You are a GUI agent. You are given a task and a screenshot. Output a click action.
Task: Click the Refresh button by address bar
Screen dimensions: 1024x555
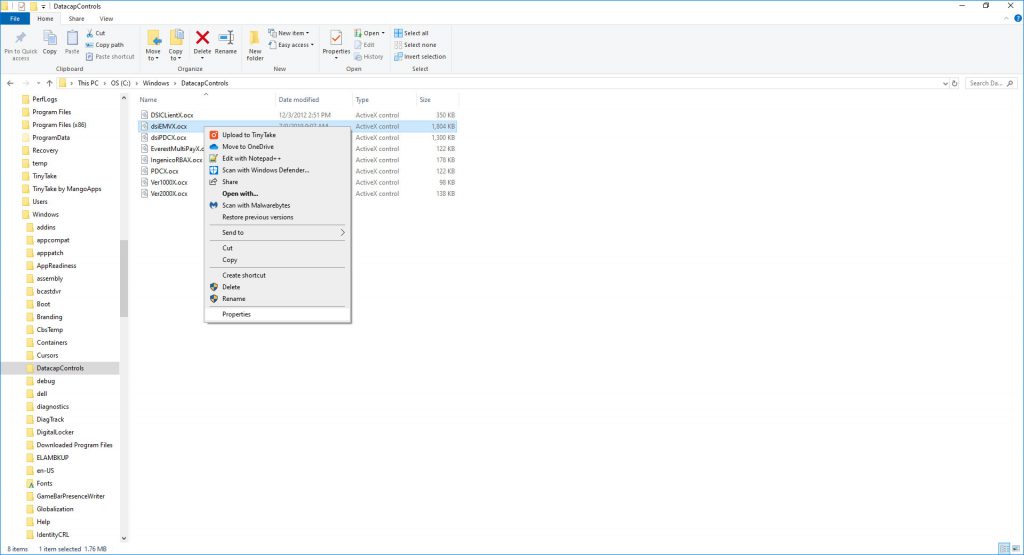pos(954,84)
